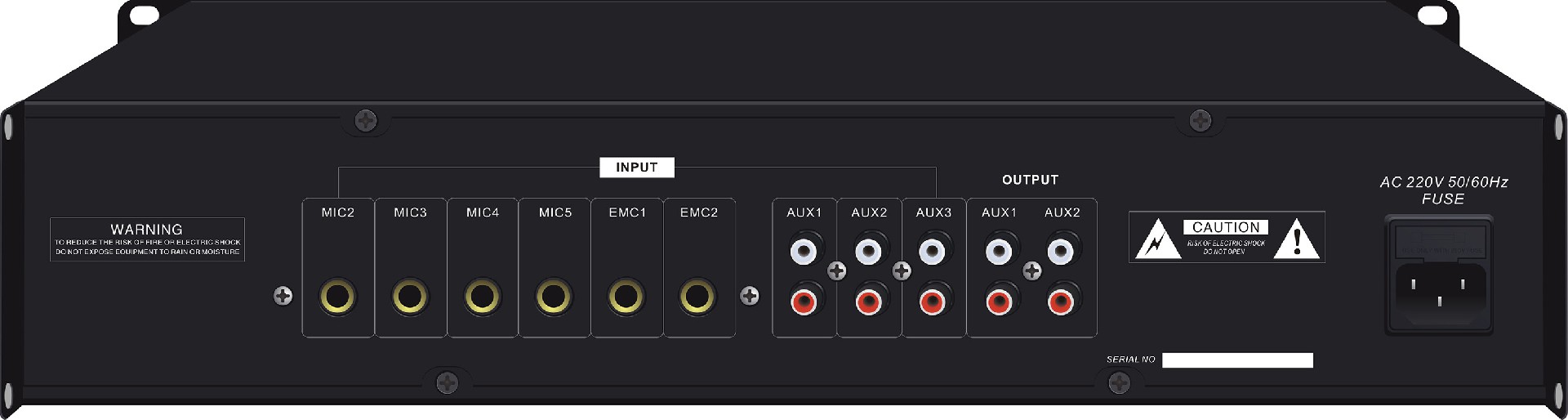Click the MIC4 input jack
Screen dimensions: 1568x420
(482, 297)
